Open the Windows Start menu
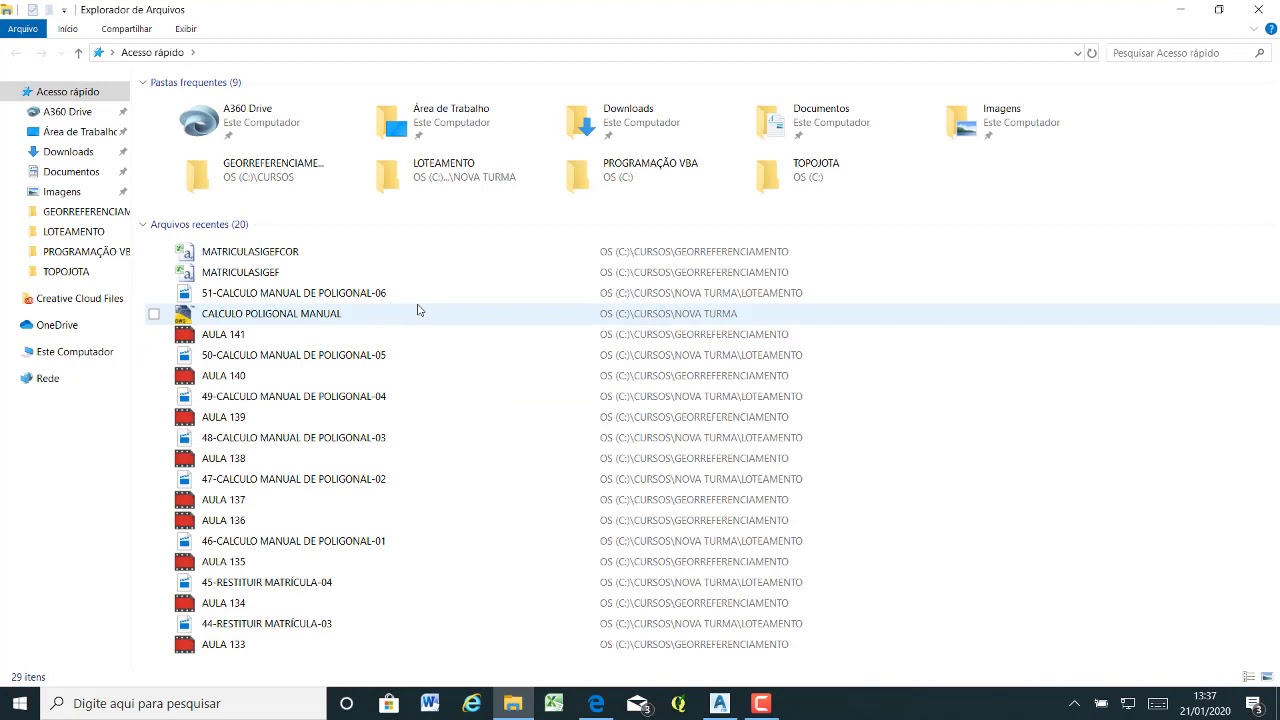Image resolution: width=1280 pixels, height=720 pixels. pyautogui.click(x=20, y=703)
